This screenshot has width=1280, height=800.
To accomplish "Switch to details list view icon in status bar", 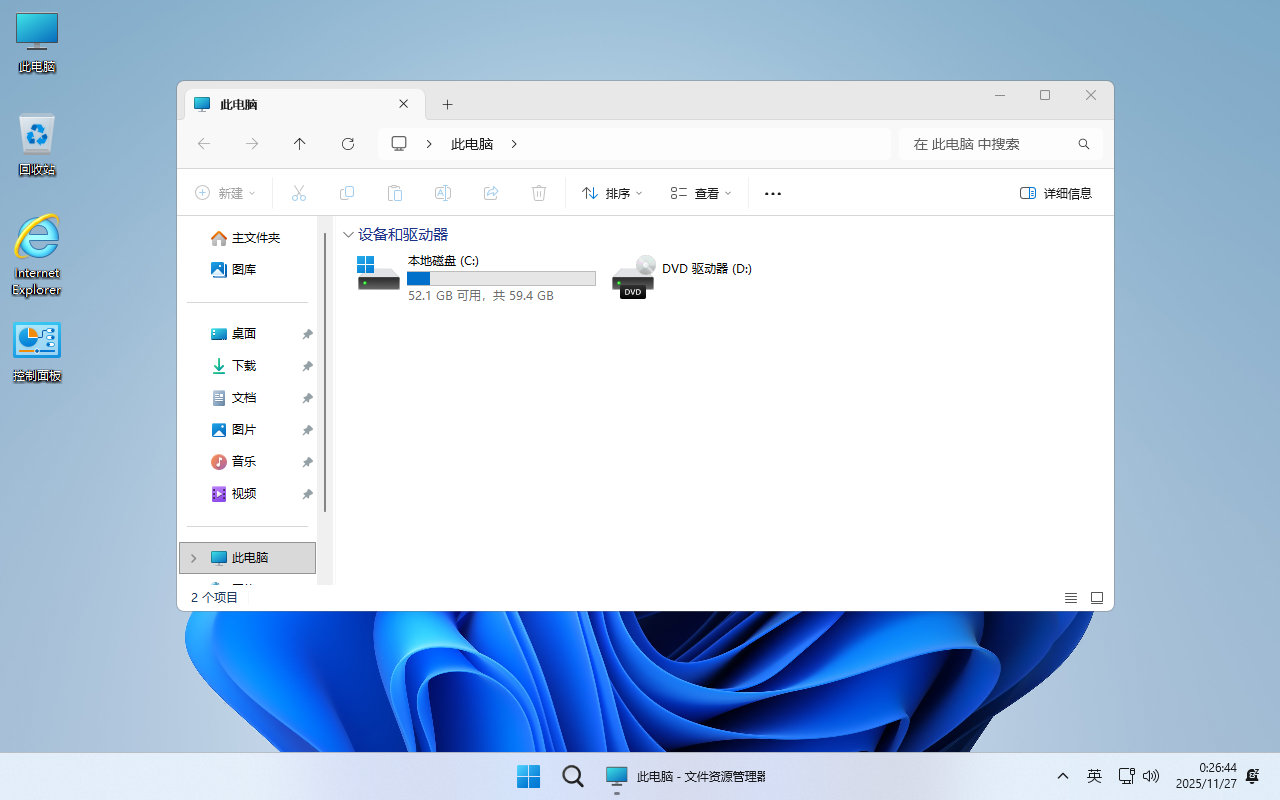I will tap(1071, 598).
